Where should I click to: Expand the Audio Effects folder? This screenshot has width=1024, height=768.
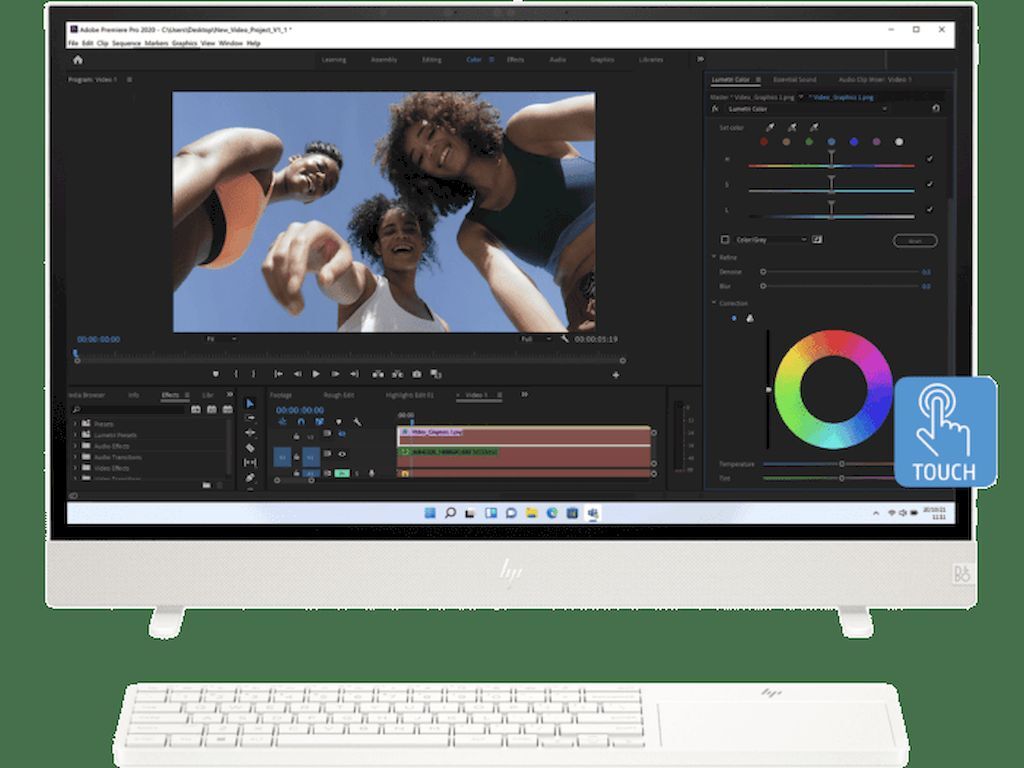(x=75, y=446)
